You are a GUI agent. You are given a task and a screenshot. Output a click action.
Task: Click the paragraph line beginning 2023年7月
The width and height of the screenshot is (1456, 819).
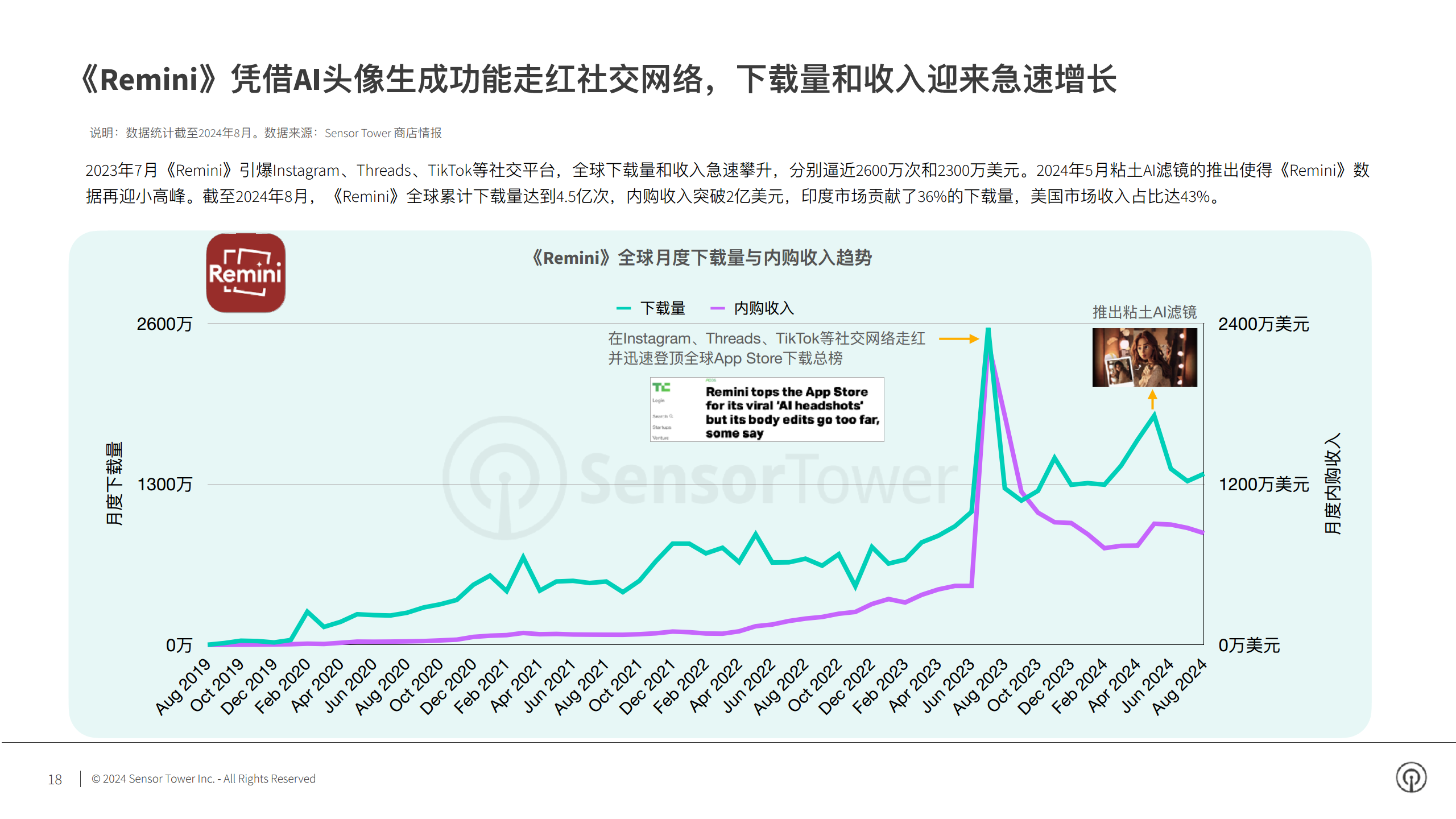pyautogui.click(x=727, y=170)
